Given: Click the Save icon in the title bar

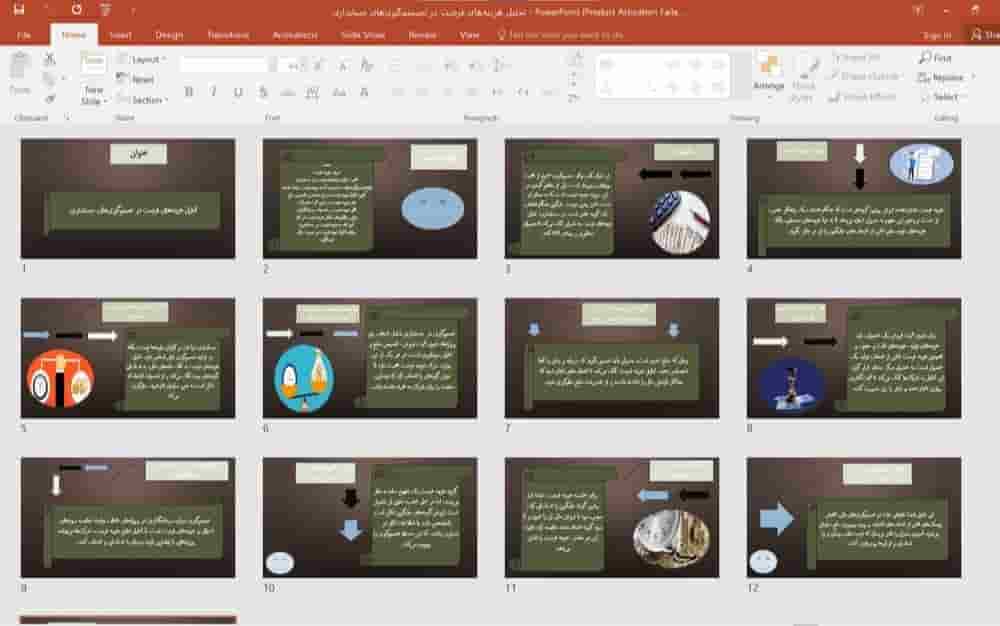Looking at the screenshot, I should [18, 10].
